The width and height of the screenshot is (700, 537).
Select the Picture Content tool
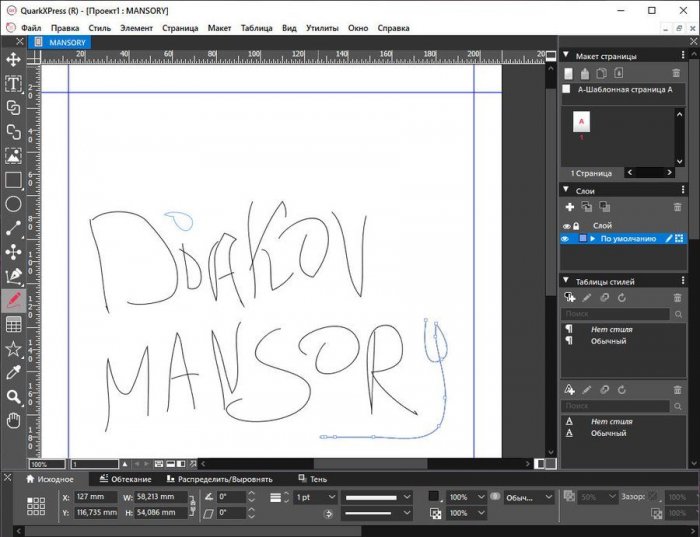(14, 156)
